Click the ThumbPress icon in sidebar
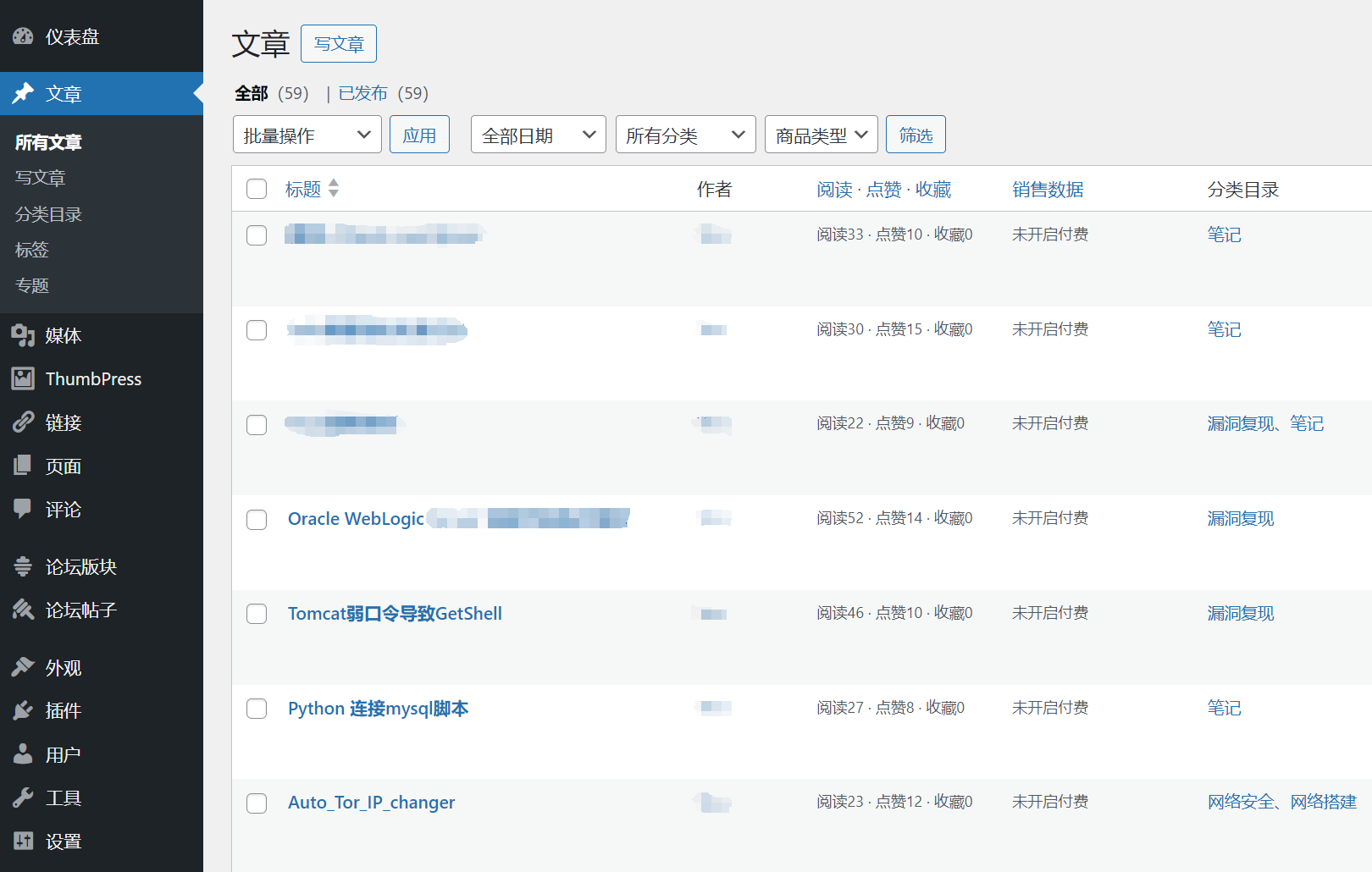 point(23,379)
